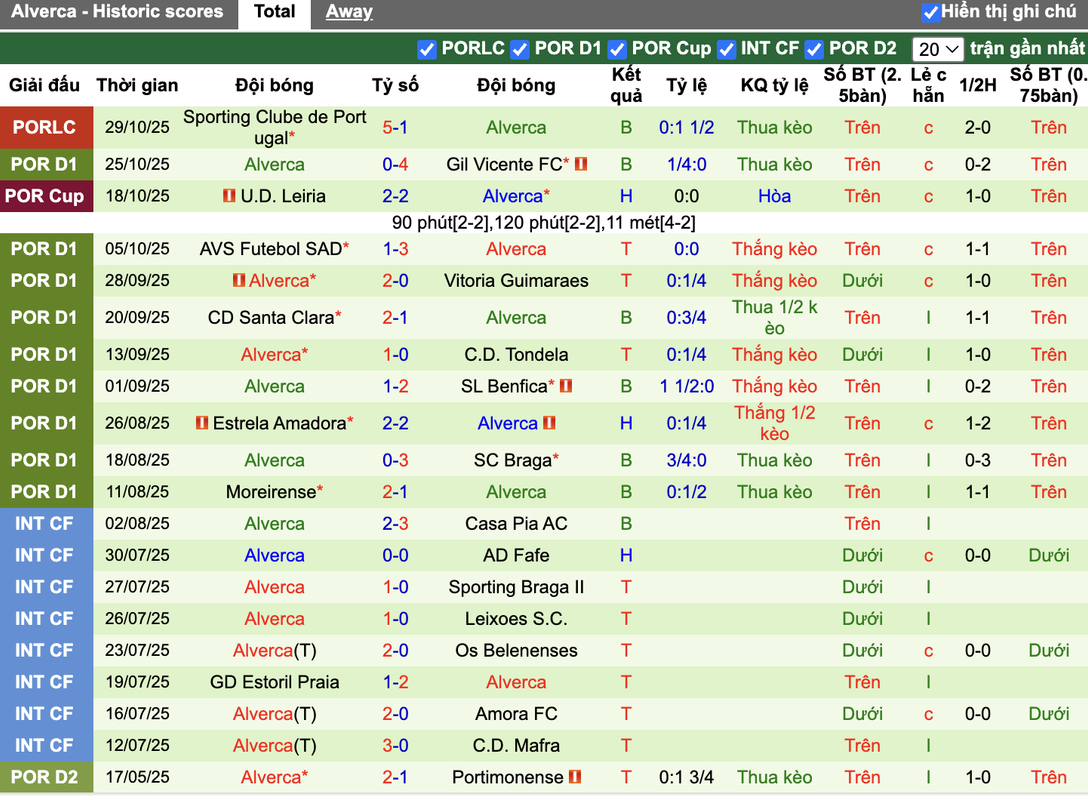Open the Sporting Braga II team link
This screenshot has width=1088, height=800.
tap(516, 588)
